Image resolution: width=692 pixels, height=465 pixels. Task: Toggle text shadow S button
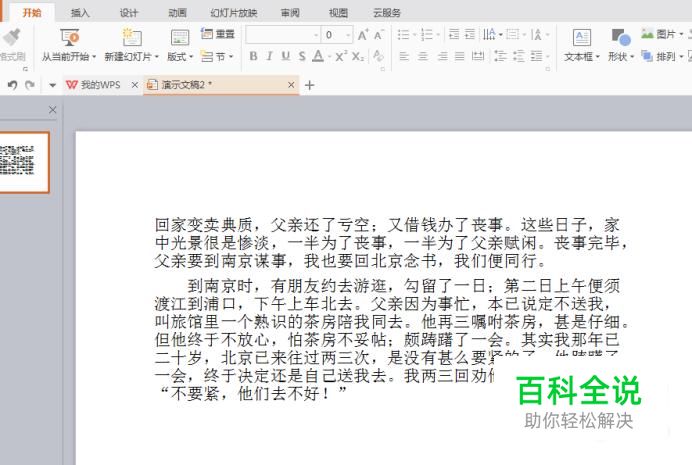tap(302, 56)
